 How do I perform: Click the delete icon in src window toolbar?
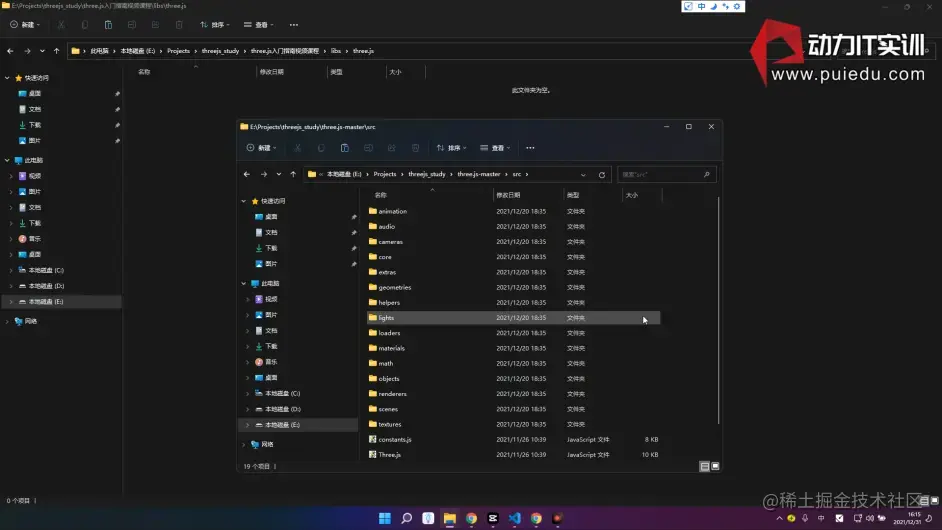415,148
